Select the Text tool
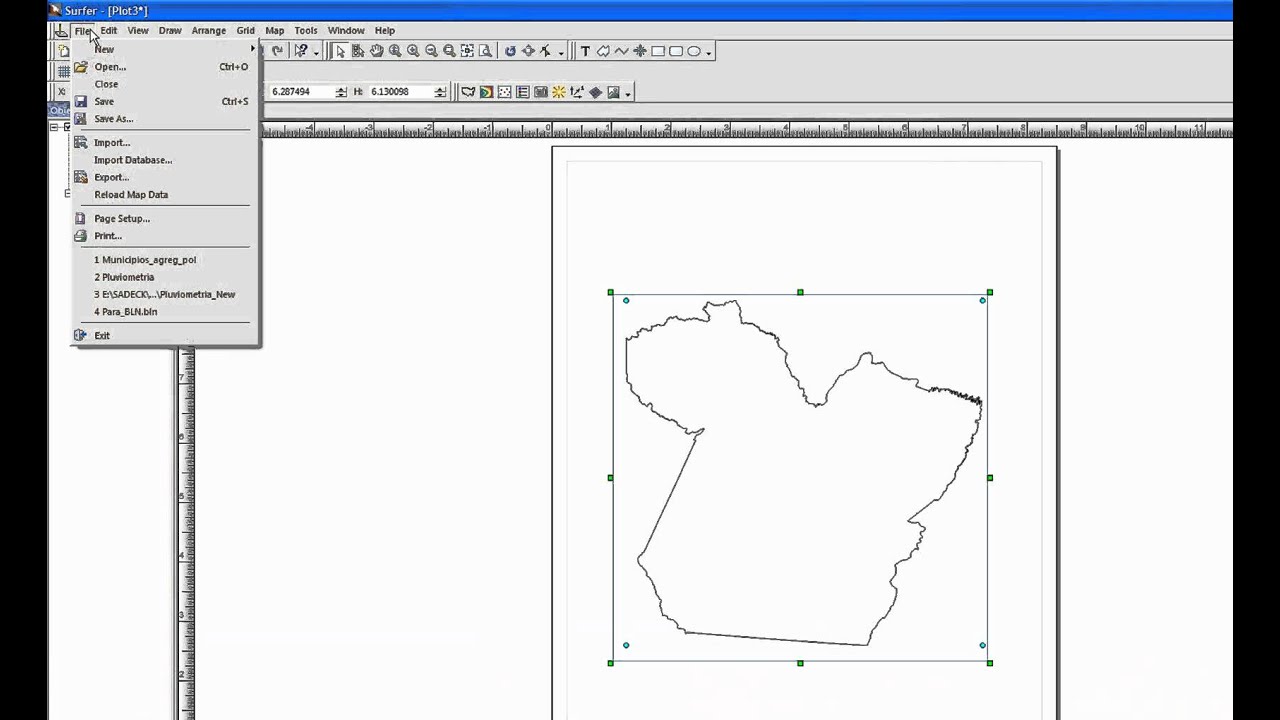Image resolution: width=1280 pixels, height=720 pixels. tap(585, 51)
